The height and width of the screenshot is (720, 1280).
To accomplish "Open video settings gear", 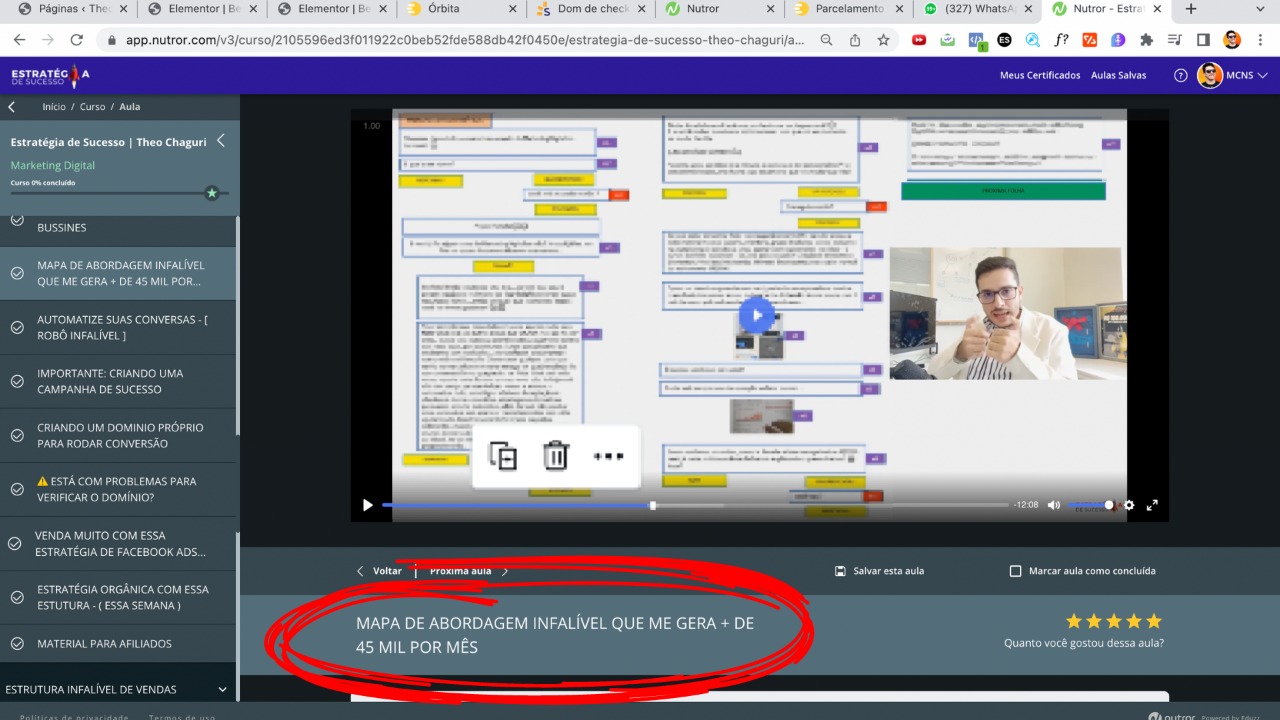I will tap(1129, 505).
